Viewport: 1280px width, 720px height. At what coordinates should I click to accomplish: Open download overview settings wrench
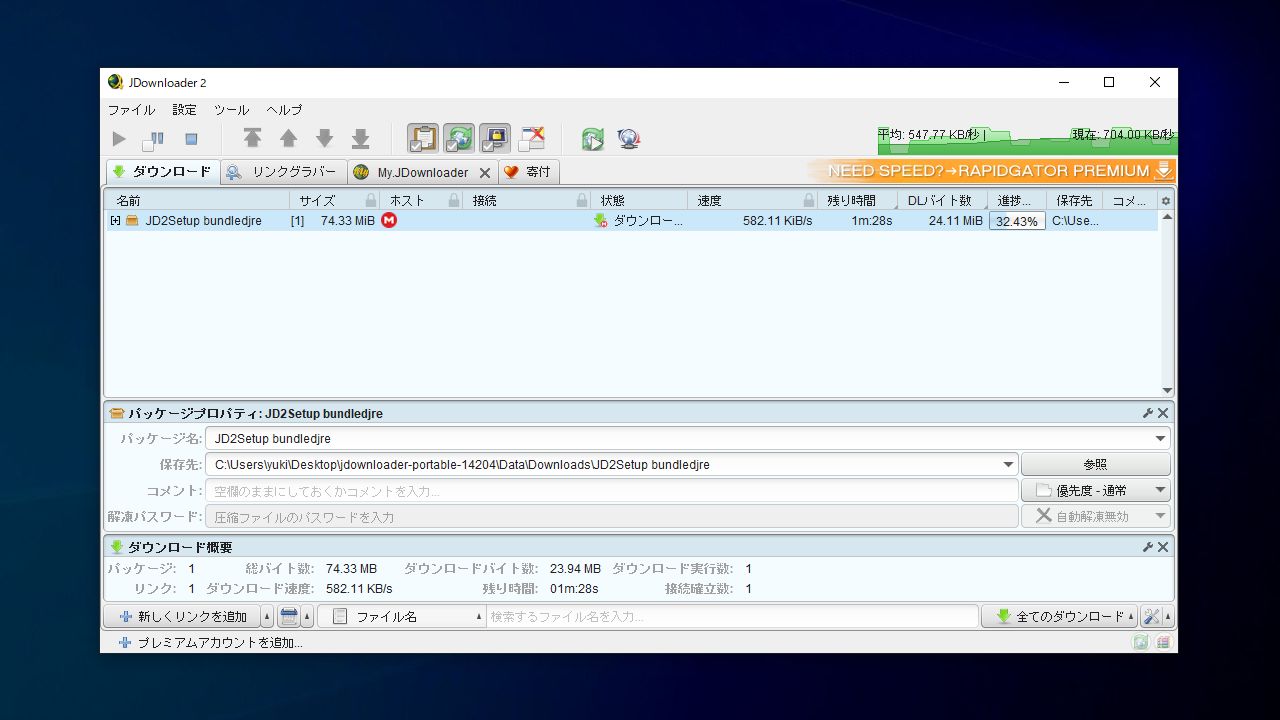pyautogui.click(x=1148, y=547)
